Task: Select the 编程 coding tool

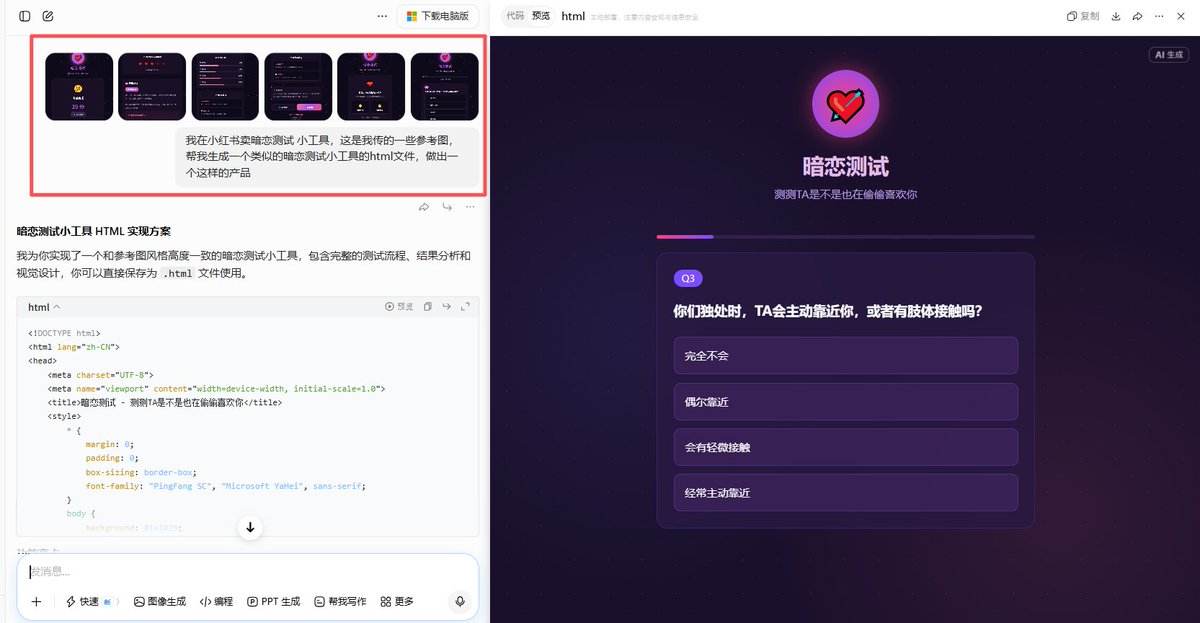Action: coord(216,601)
